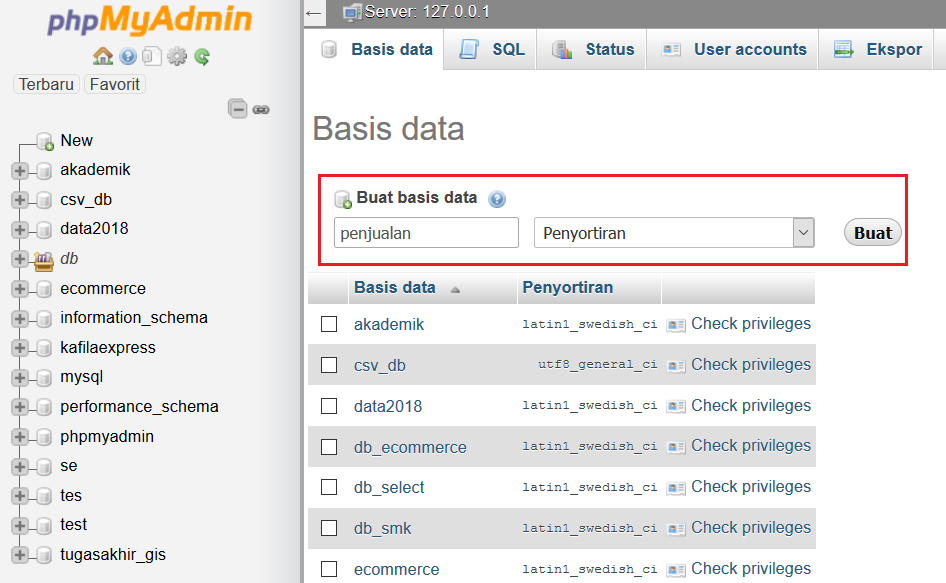946x583 pixels.
Task: Tick the ecommerce row checkbox in table
Action: coord(329,569)
